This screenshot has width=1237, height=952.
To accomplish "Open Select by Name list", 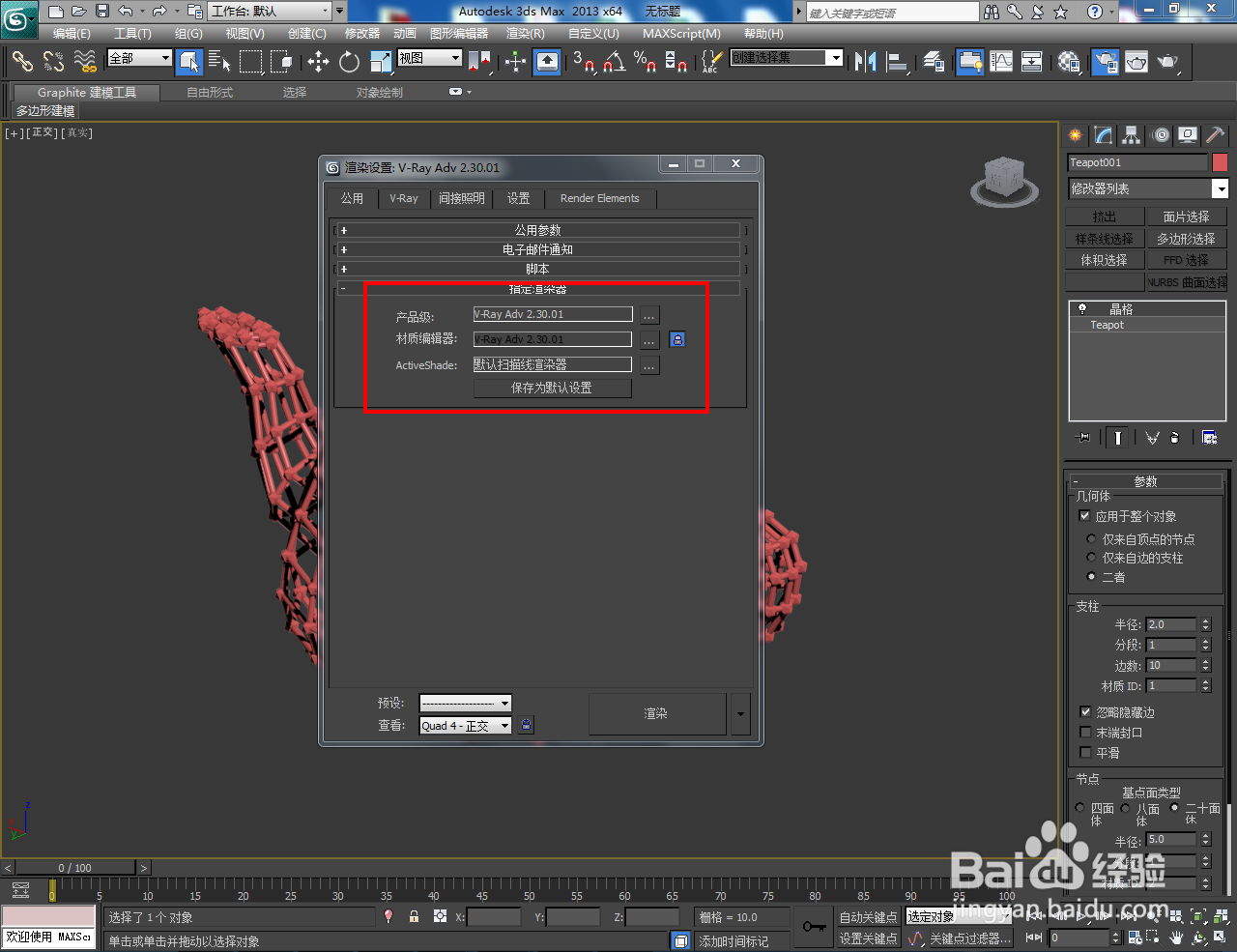I will coord(220,62).
